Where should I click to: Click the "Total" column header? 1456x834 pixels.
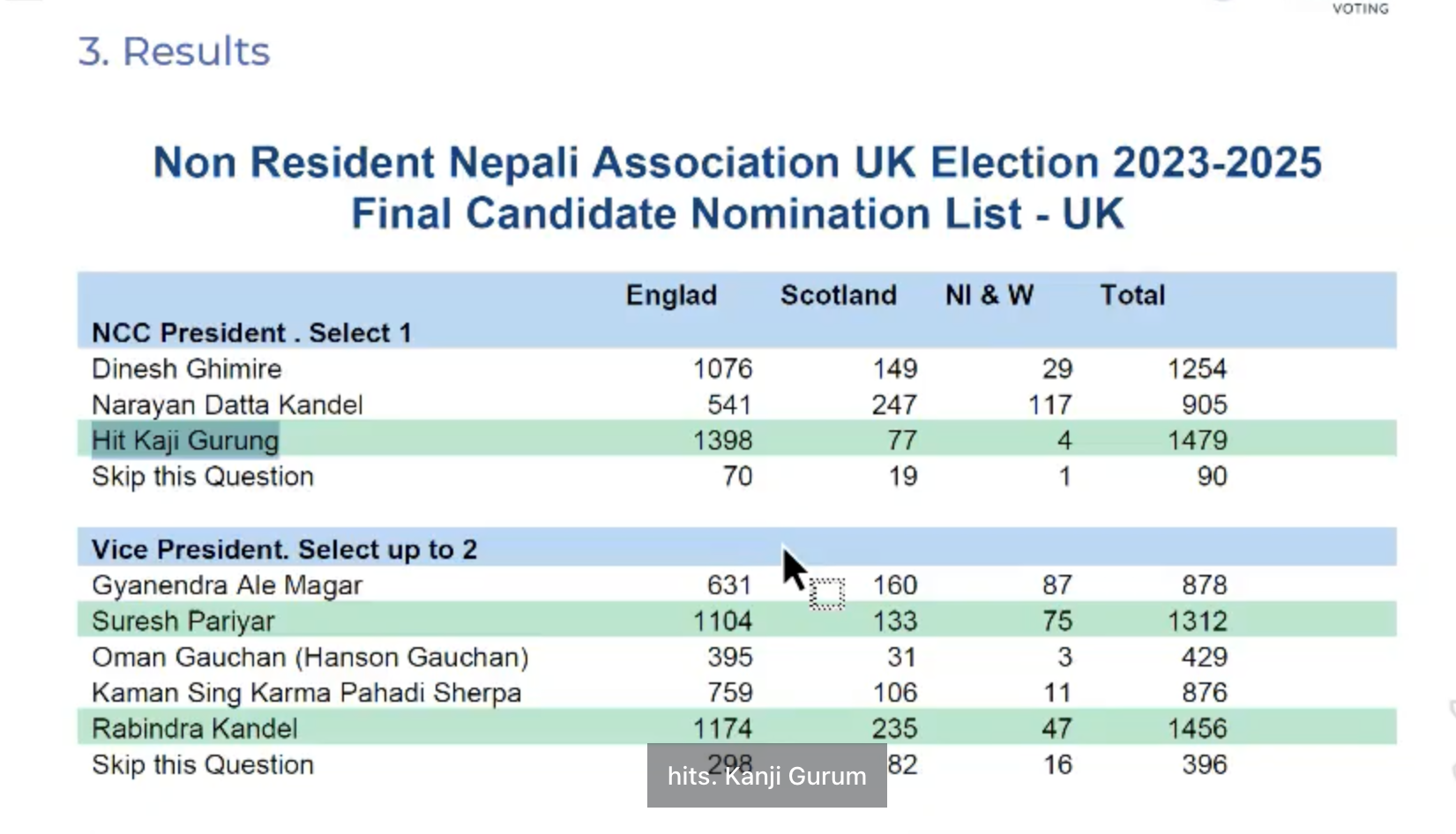pyautogui.click(x=1131, y=295)
